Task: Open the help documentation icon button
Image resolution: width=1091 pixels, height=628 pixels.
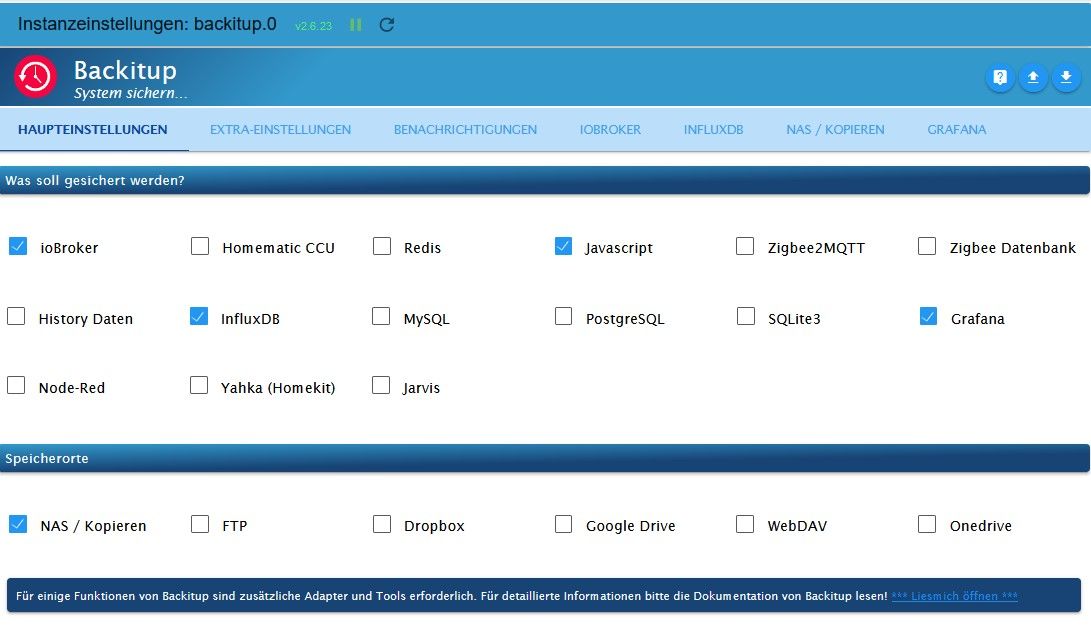Action: pyautogui.click(x=1000, y=77)
